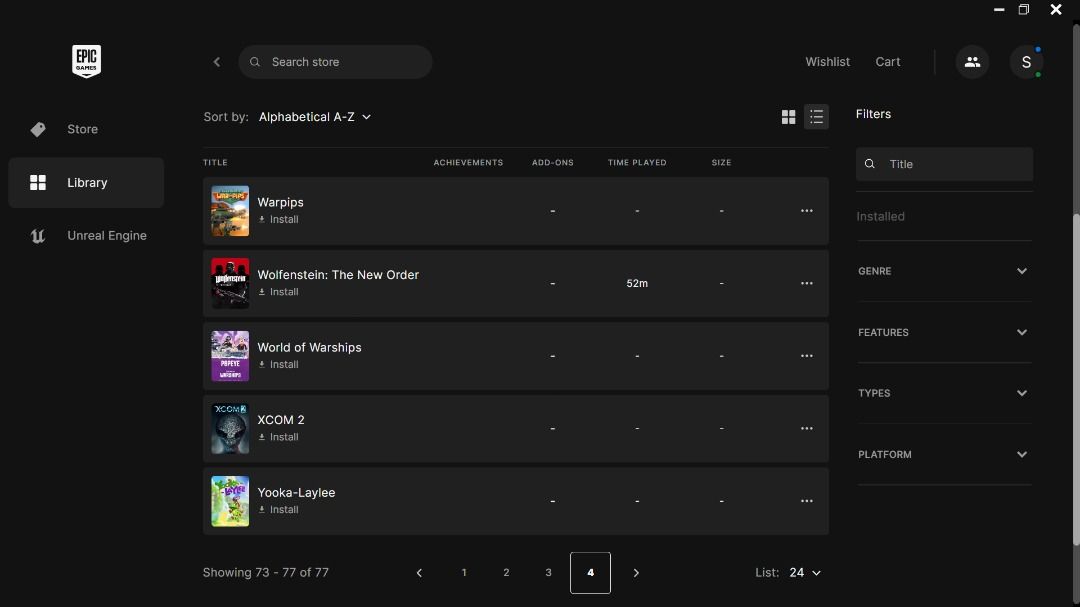Go to next page arrow
Image resolution: width=1080 pixels, height=607 pixels.
coord(636,573)
